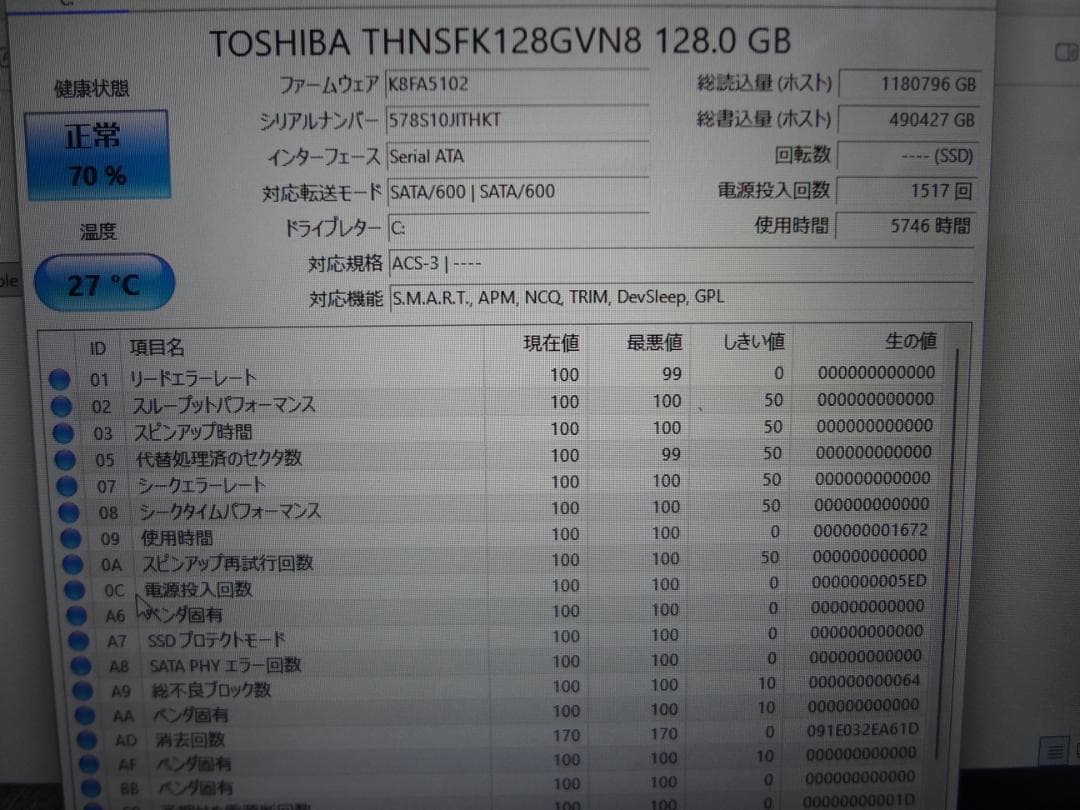Image resolution: width=1080 pixels, height=810 pixels.
Task: Click the ID column header
Action: coord(98,349)
